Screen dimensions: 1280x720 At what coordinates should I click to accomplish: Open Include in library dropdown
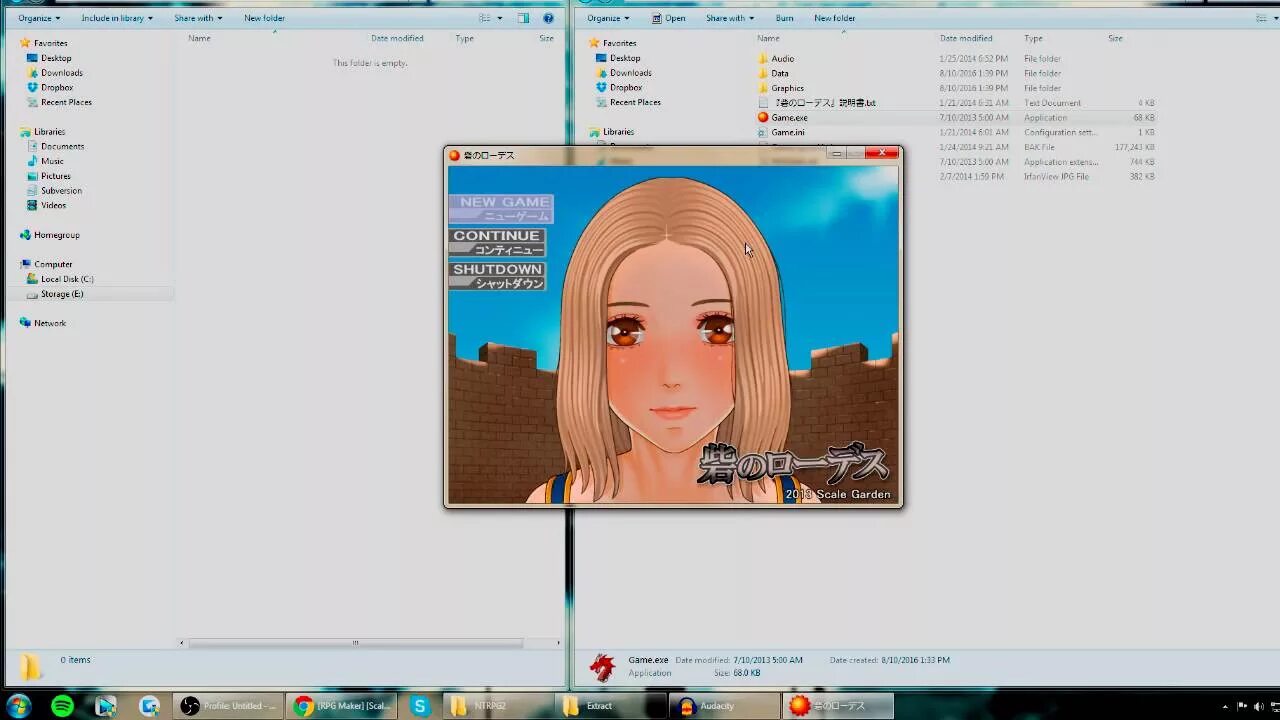point(117,18)
